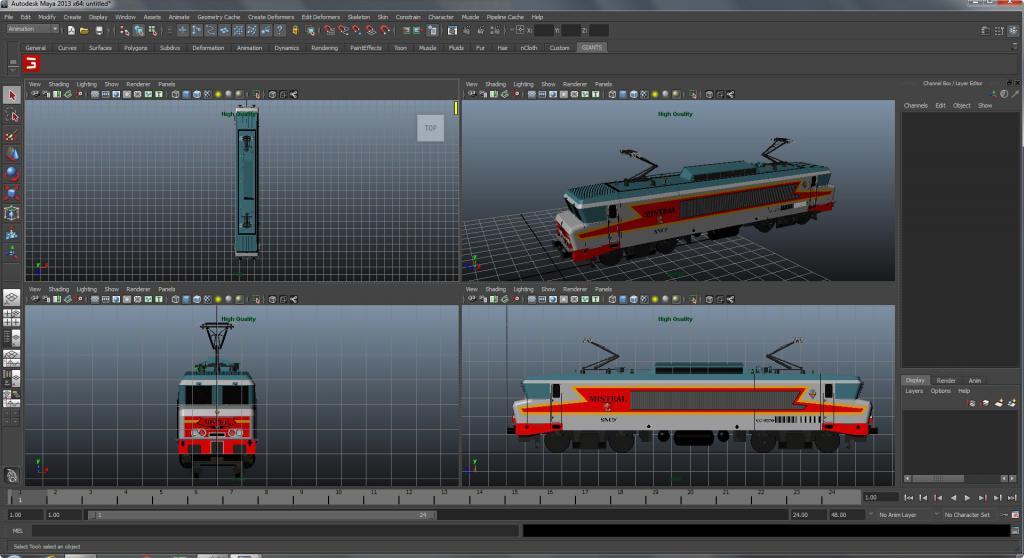Click four-view layout icon
1024x558 pixels.
(12, 318)
